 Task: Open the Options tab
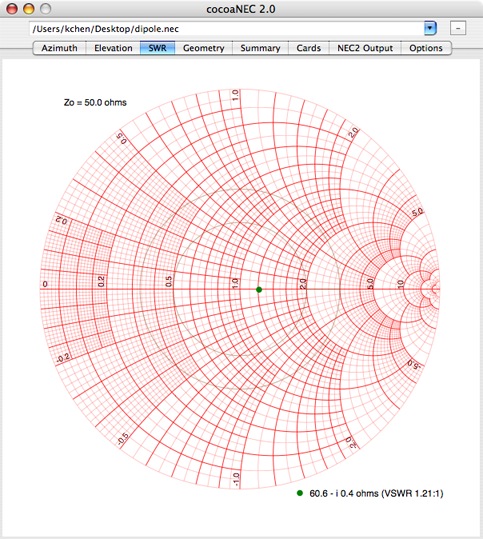[426, 48]
